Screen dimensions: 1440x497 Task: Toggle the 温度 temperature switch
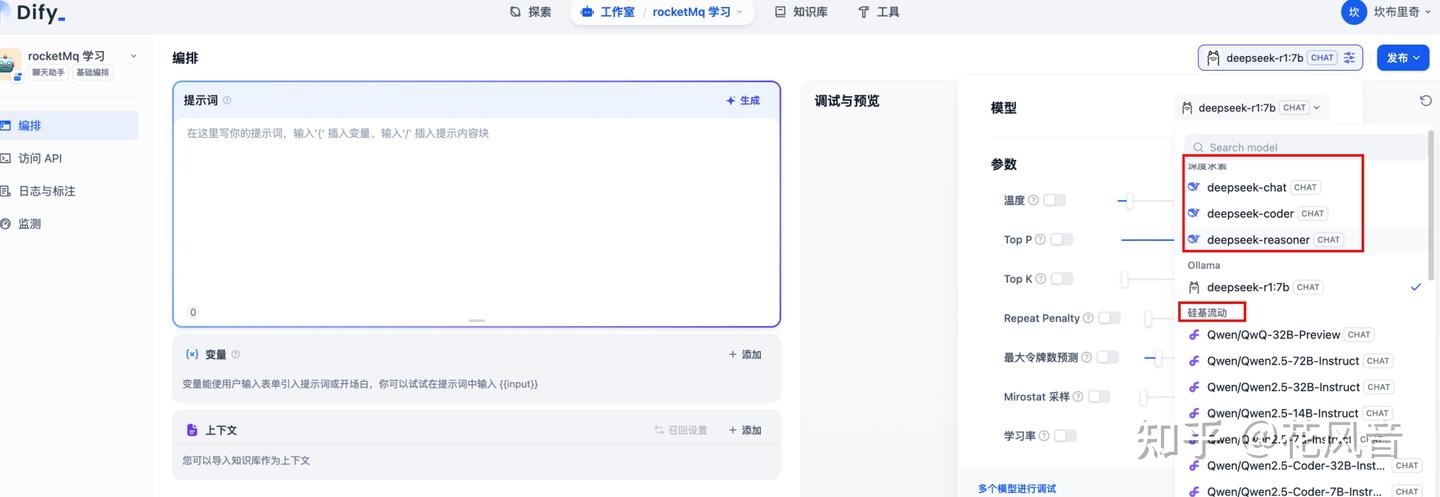[1055, 200]
